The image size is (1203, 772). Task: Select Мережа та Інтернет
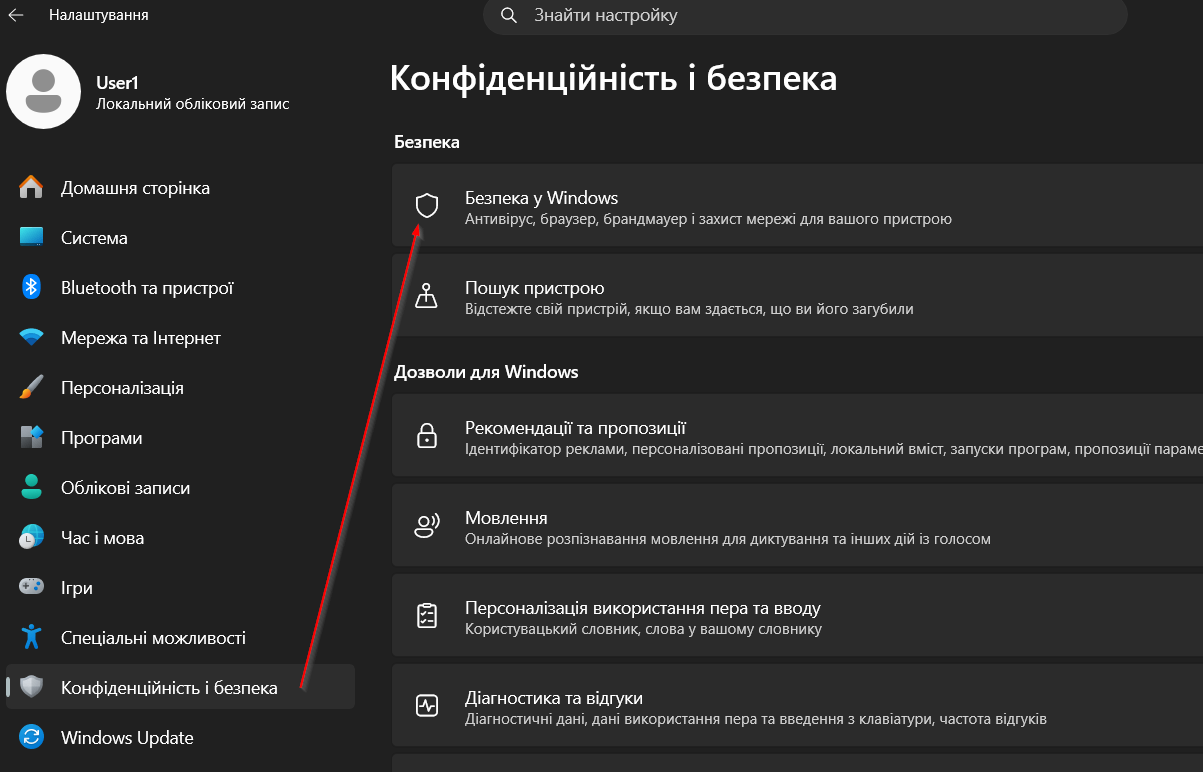tap(180, 338)
